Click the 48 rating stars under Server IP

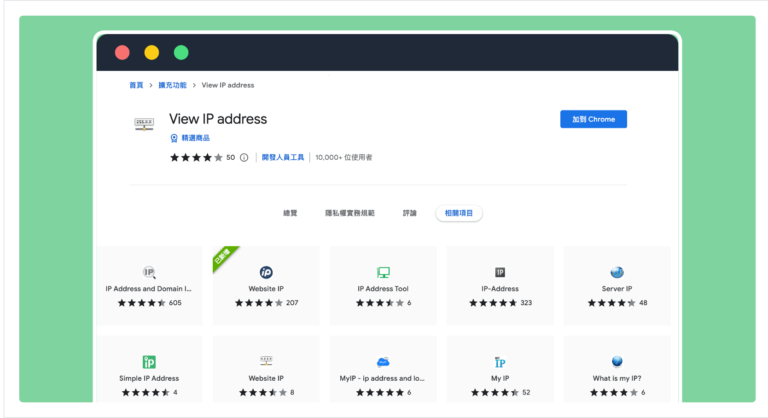click(612, 303)
